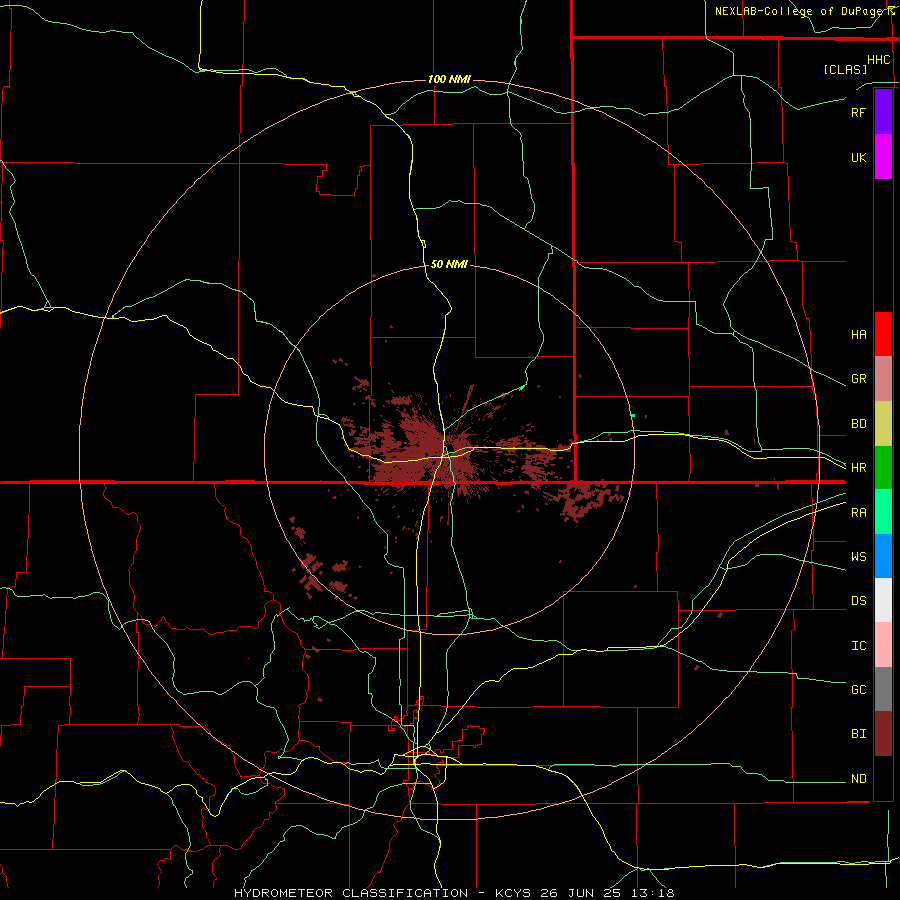This screenshot has width=900, height=900.
Task: Click the green HR legend color swatch
Action: click(x=883, y=468)
